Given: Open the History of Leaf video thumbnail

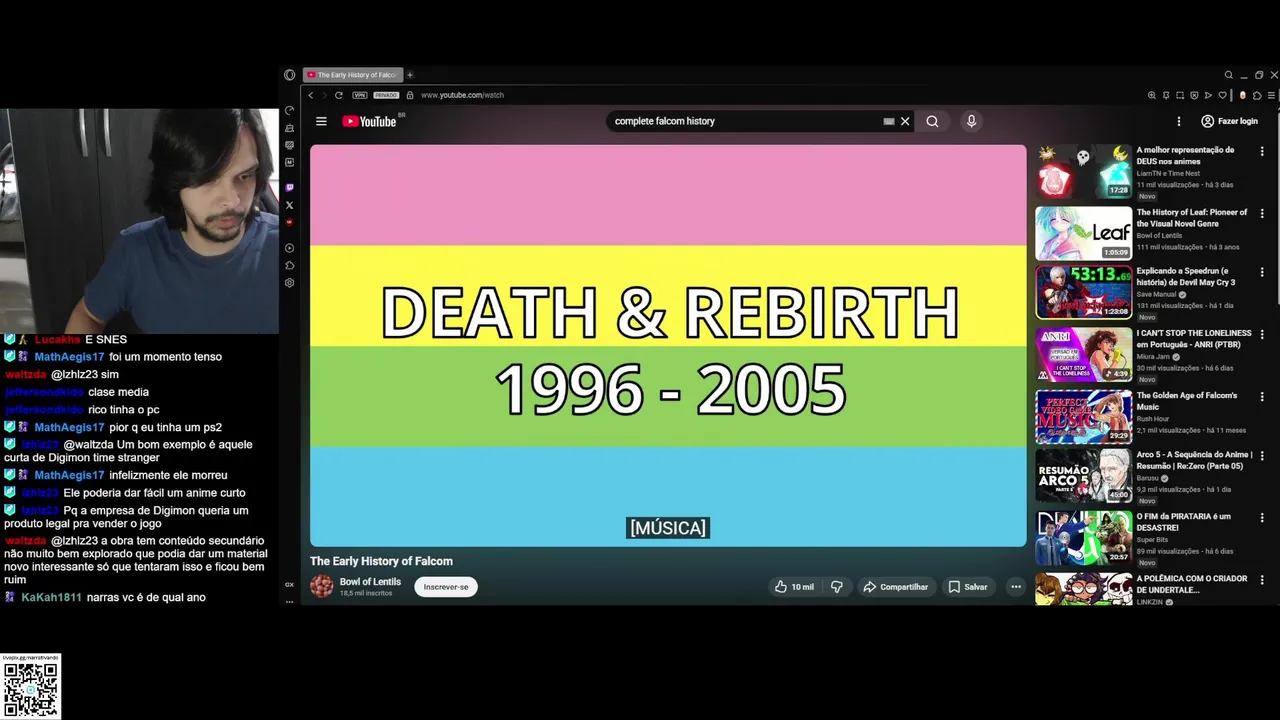Looking at the screenshot, I should (1083, 233).
